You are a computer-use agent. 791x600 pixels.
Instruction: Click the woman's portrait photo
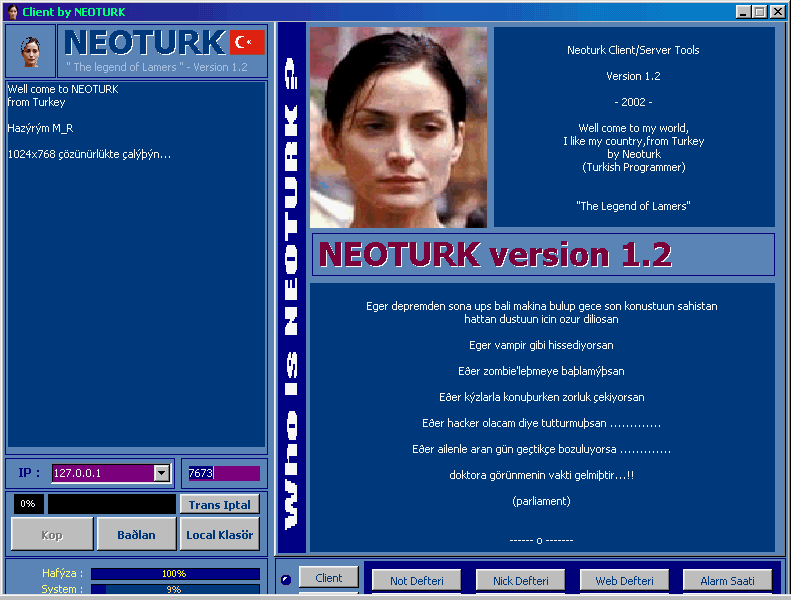coord(398,127)
